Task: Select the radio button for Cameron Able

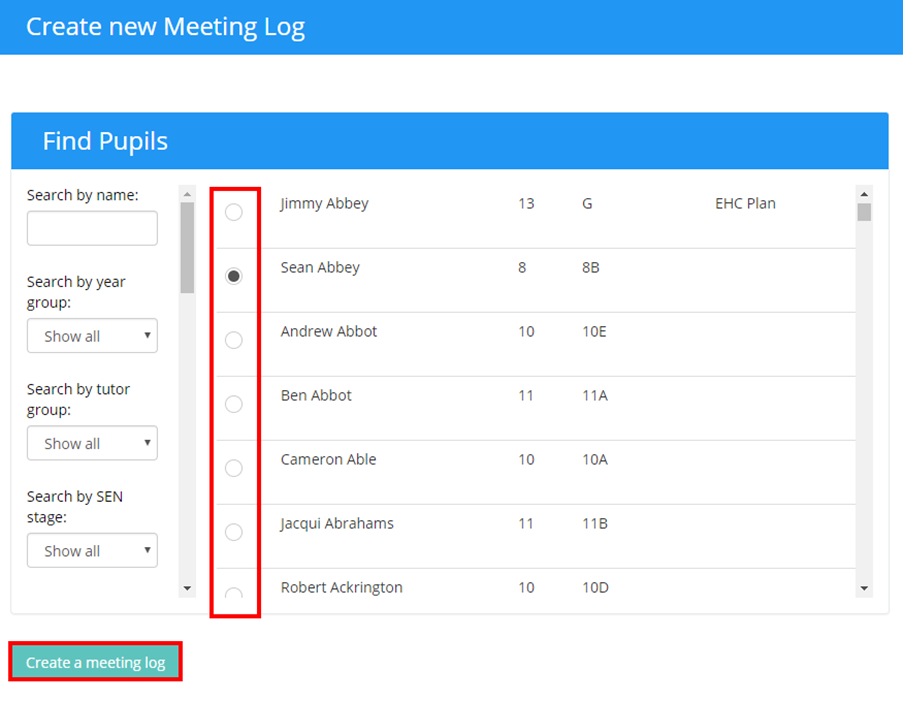Action: [x=234, y=468]
